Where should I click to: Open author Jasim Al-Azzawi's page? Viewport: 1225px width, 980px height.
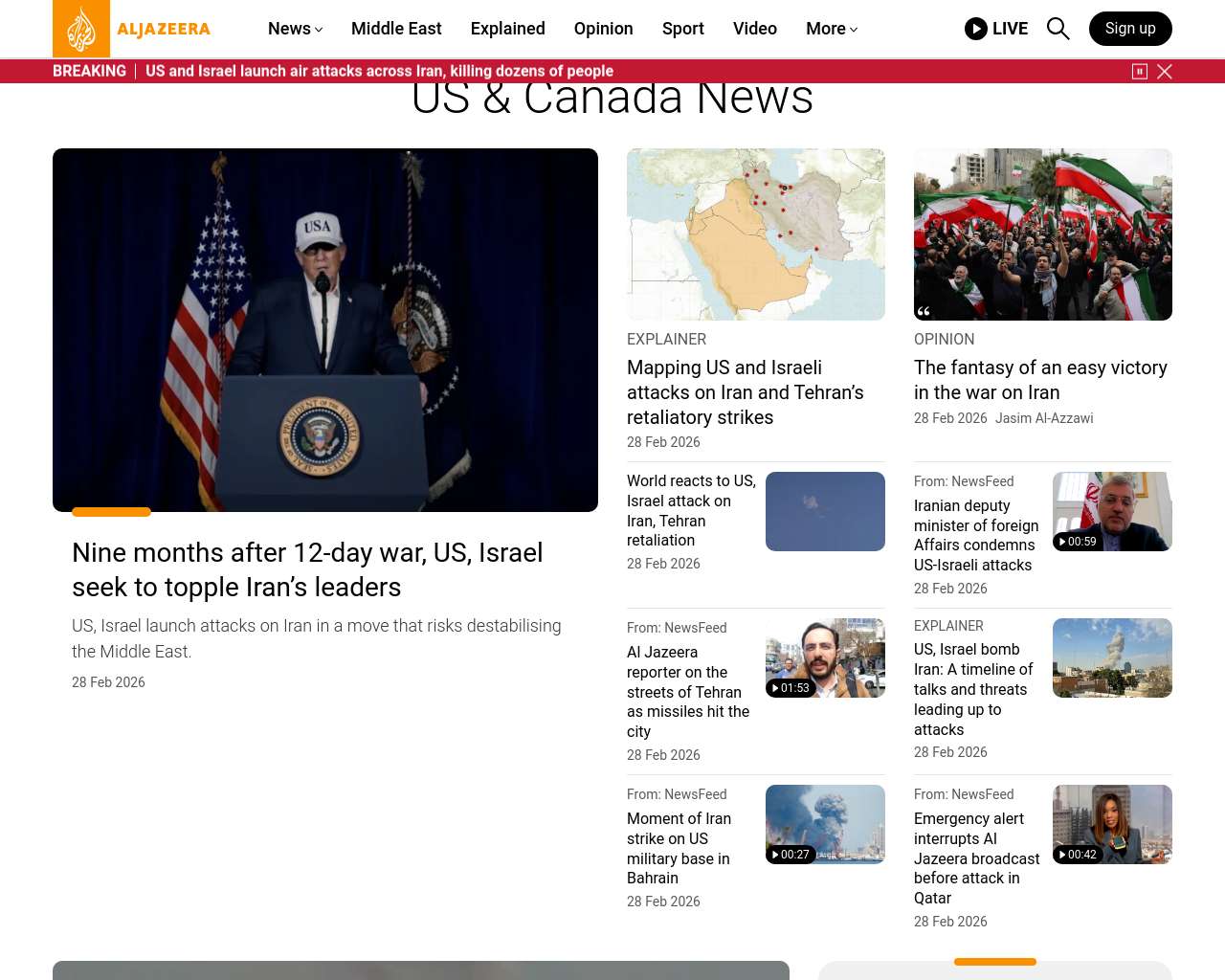1043,418
